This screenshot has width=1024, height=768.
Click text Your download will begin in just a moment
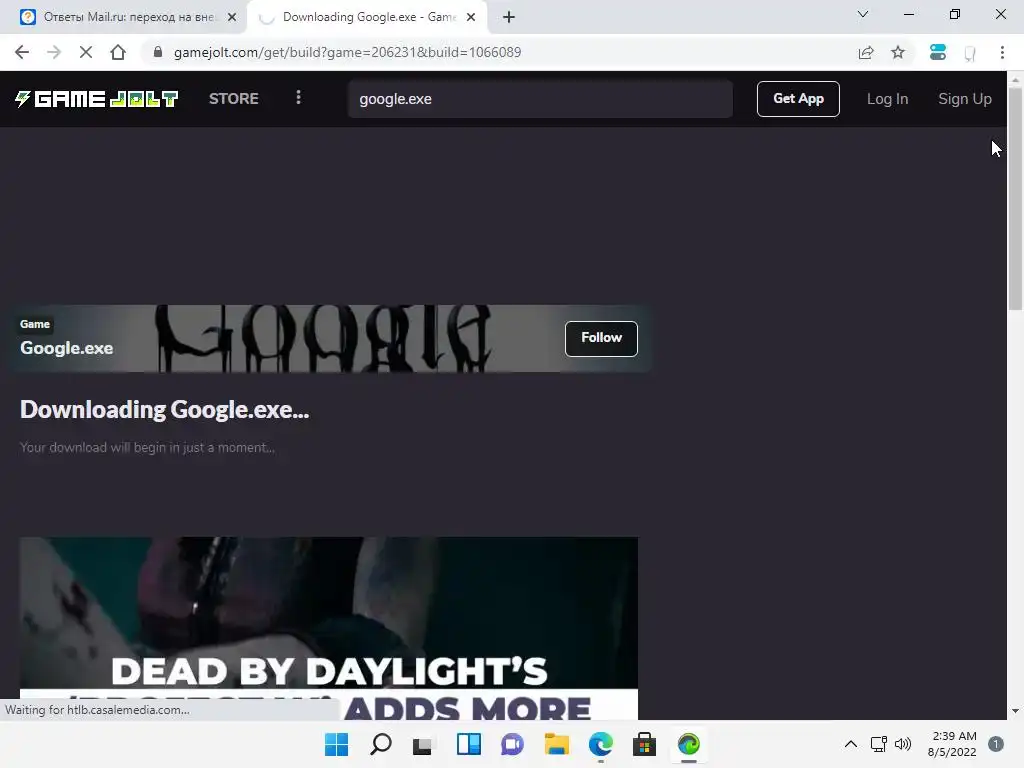click(147, 447)
